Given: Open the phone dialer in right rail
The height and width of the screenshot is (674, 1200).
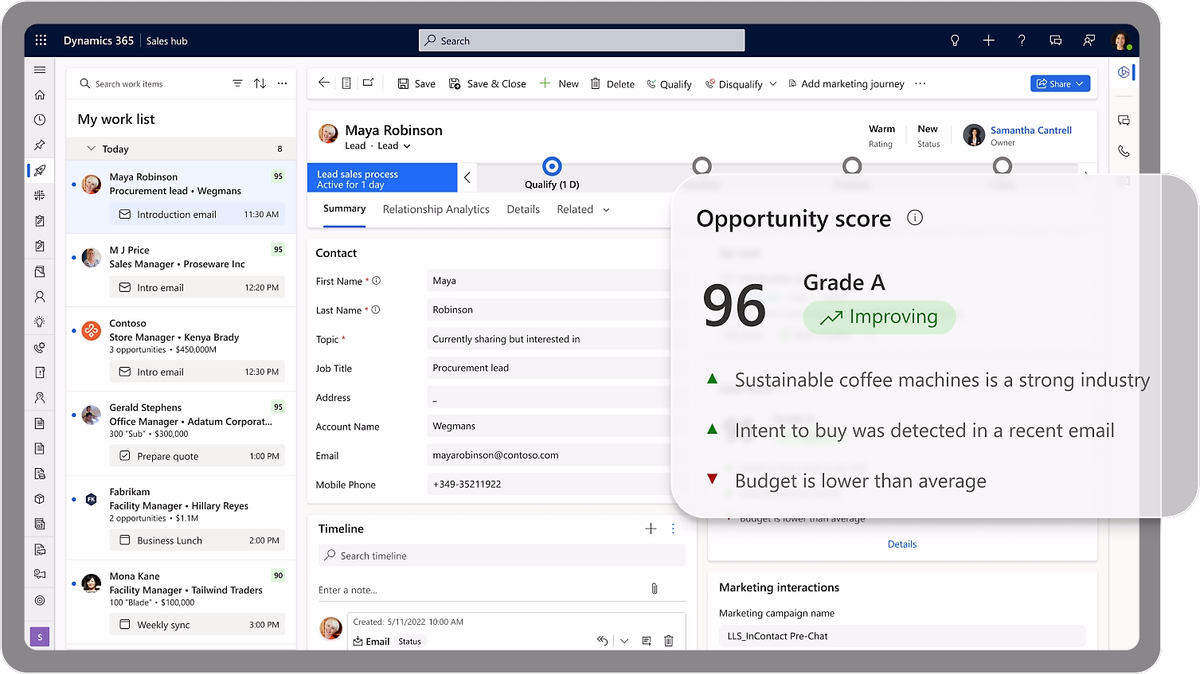Looking at the screenshot, I should (x=1124, y=152).
